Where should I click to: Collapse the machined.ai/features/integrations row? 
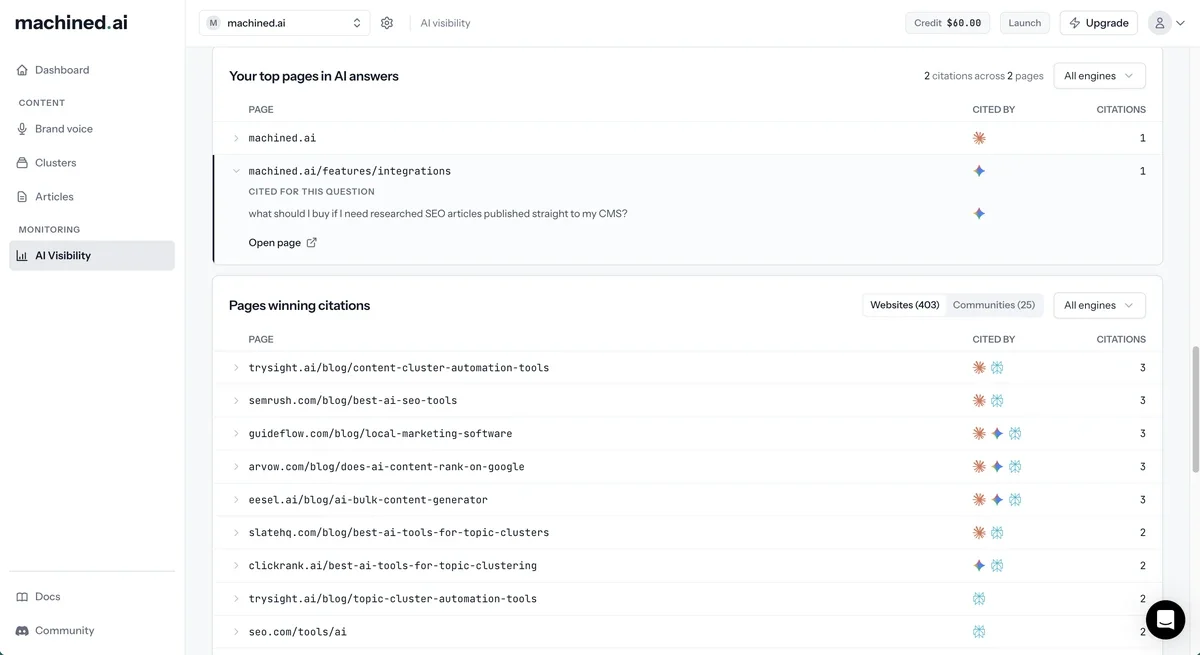(x=236, y=171)
